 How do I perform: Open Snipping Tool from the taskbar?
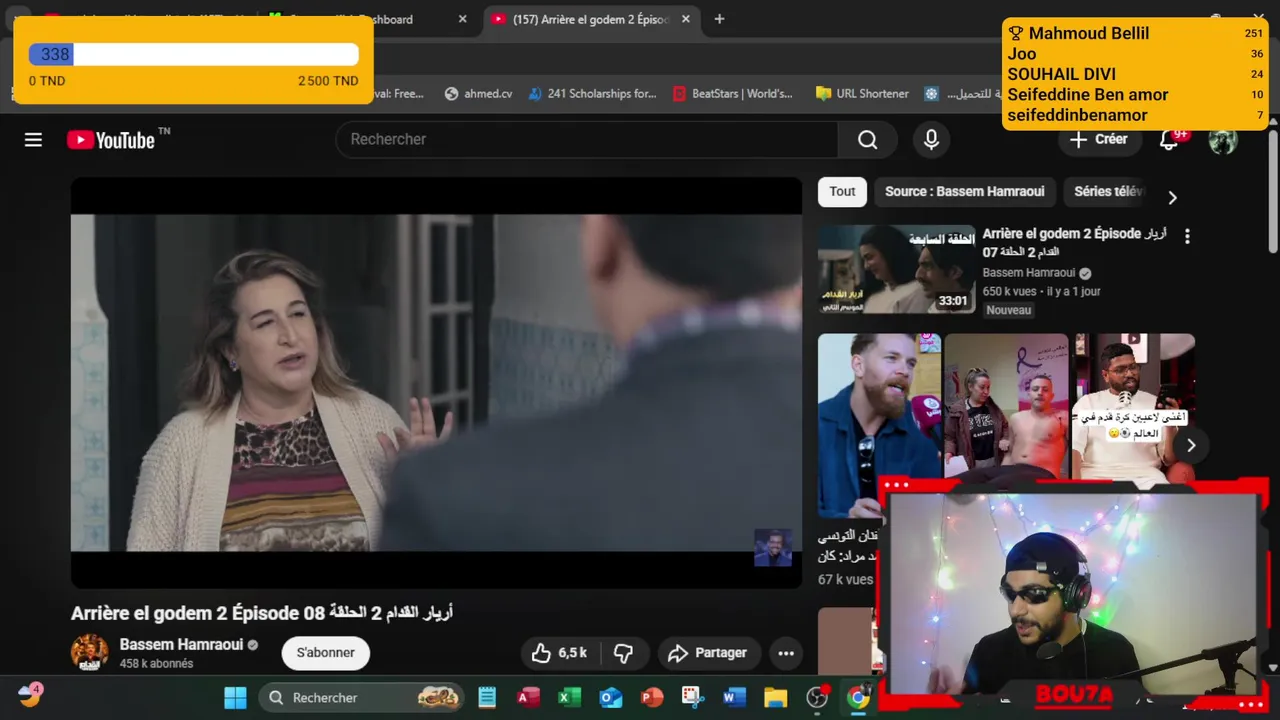point(693,697)
